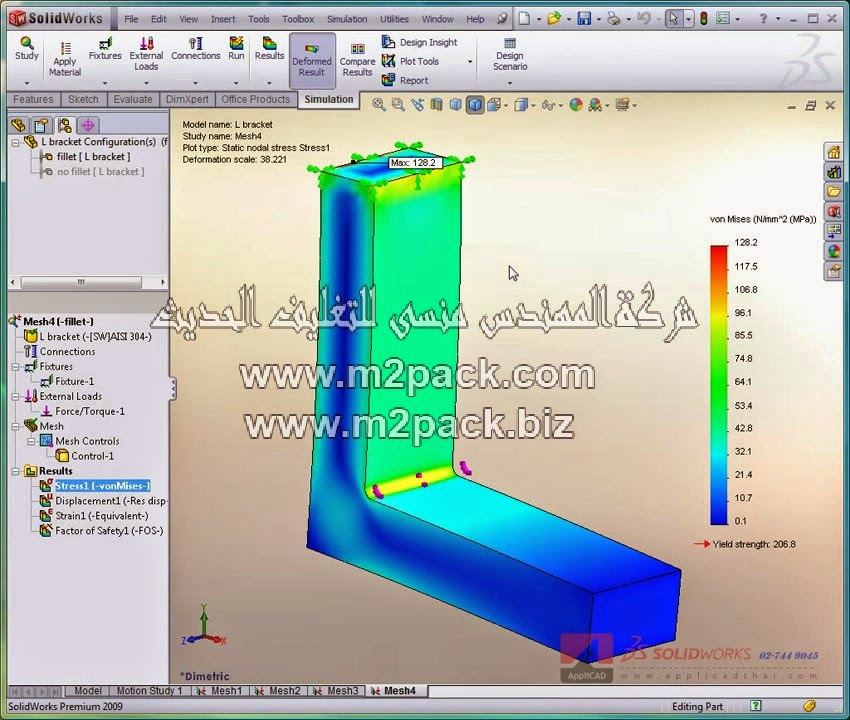Expand External Loads dropdown arrow

146,83
